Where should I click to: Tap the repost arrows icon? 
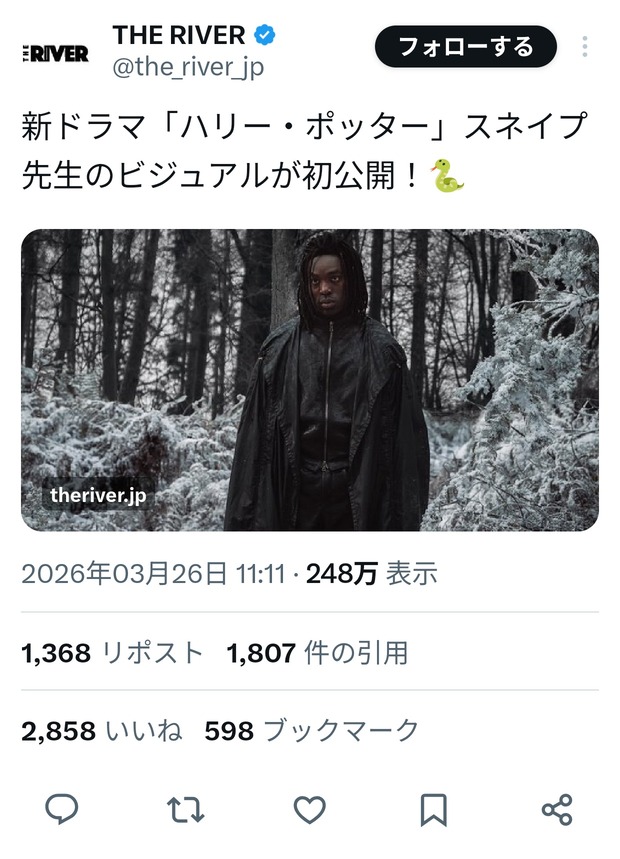186,810
